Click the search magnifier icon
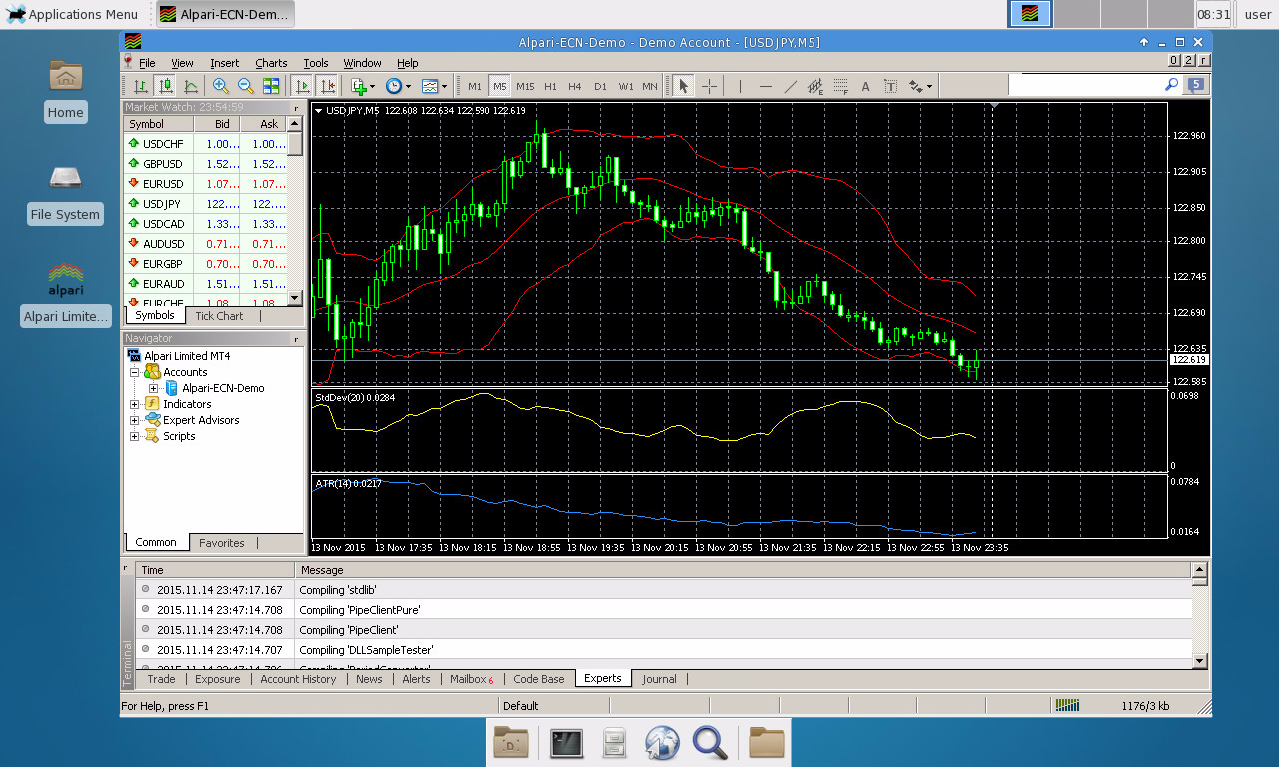Viewport: 1279px width, 767px height. [x=1172, y=86]
